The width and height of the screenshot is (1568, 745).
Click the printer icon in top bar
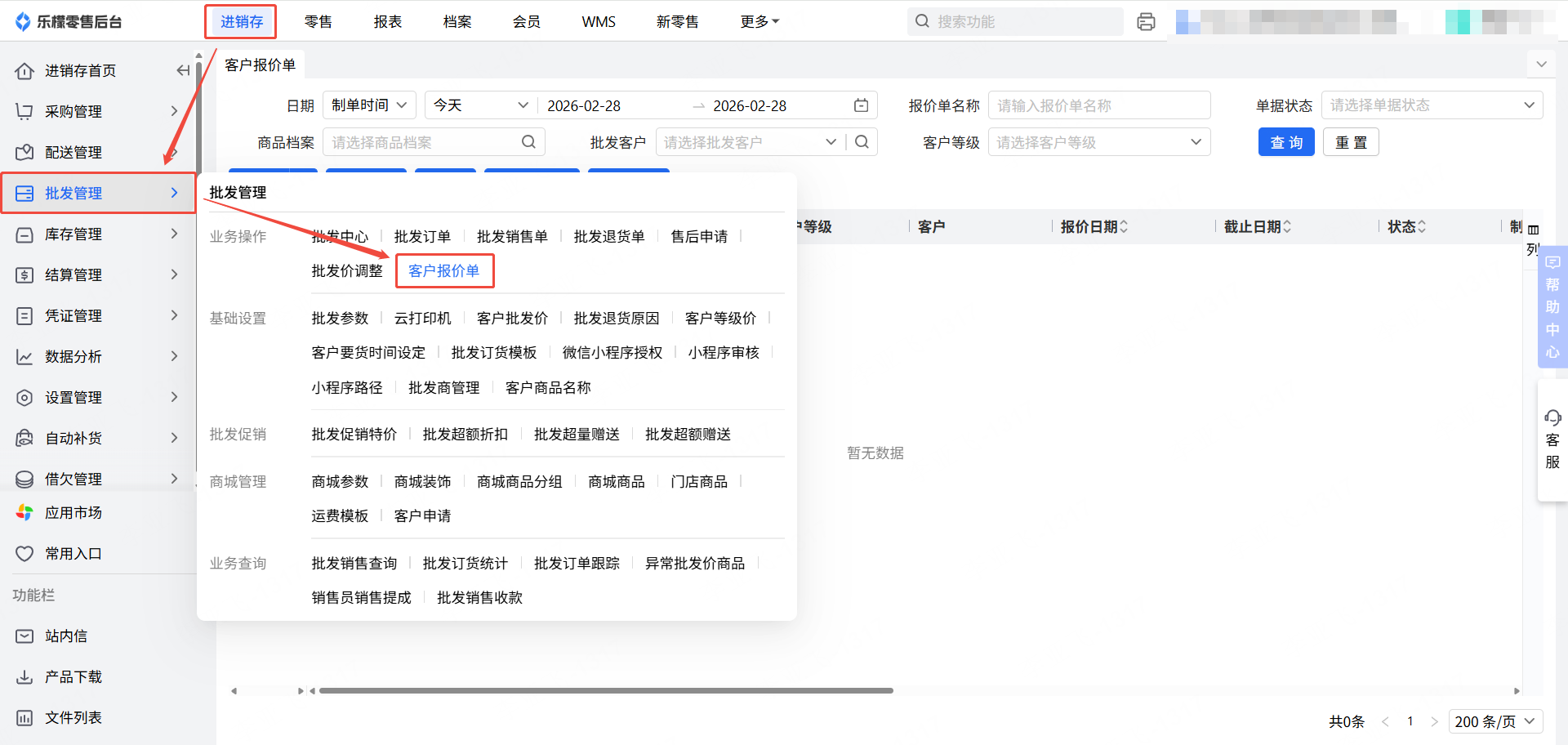click(1146, 22)
